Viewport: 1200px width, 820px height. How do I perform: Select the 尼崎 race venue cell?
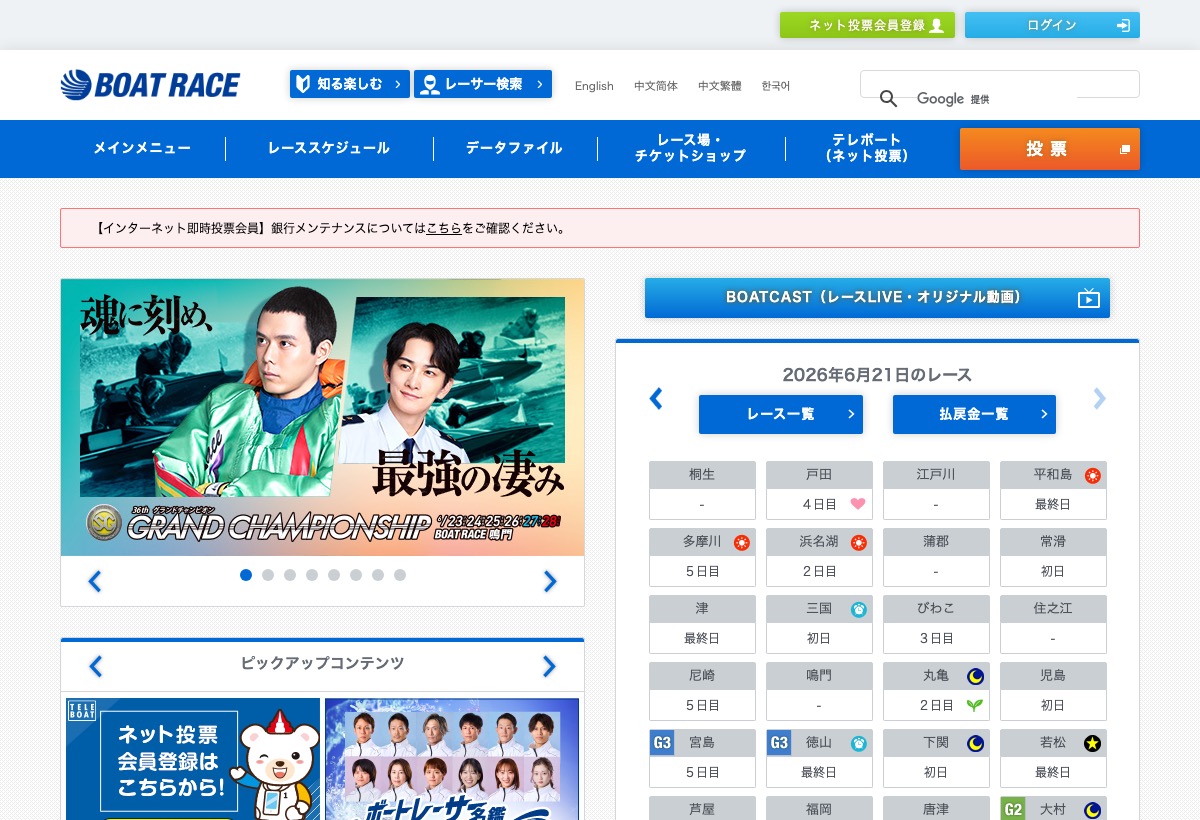(702, 691)
